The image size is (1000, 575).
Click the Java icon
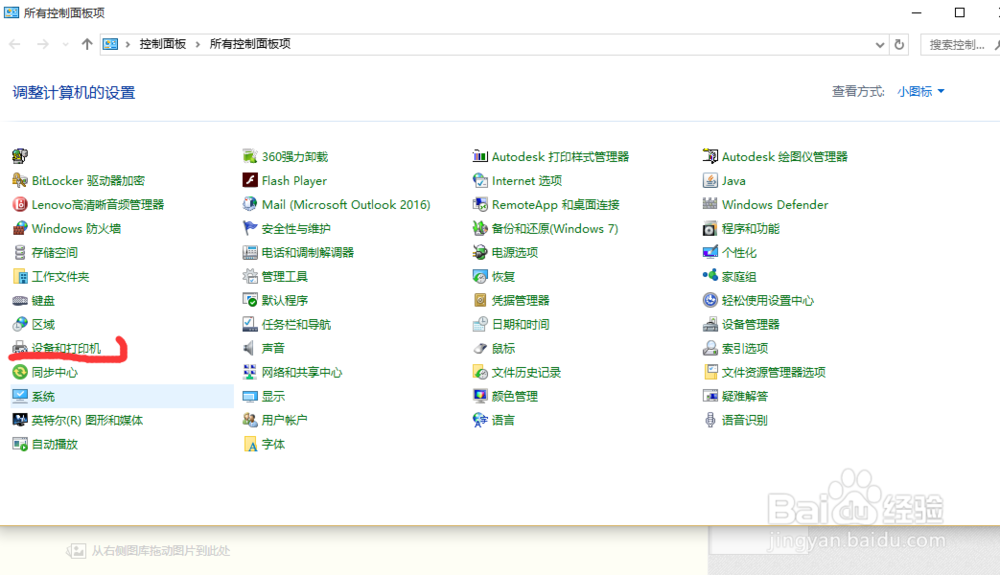pos(710,180)
